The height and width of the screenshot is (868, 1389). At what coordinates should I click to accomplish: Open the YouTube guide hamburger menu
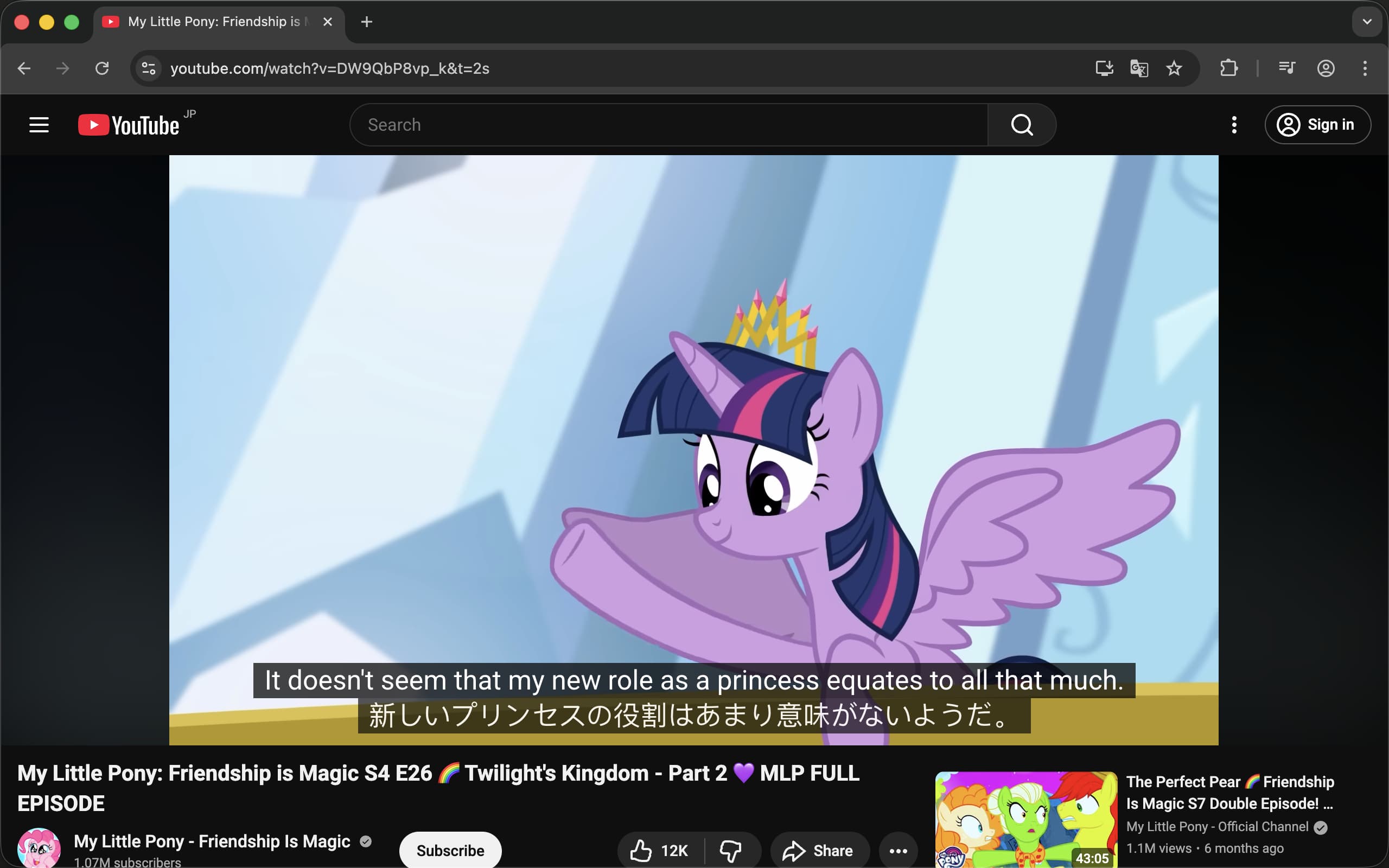coord(39,125)
